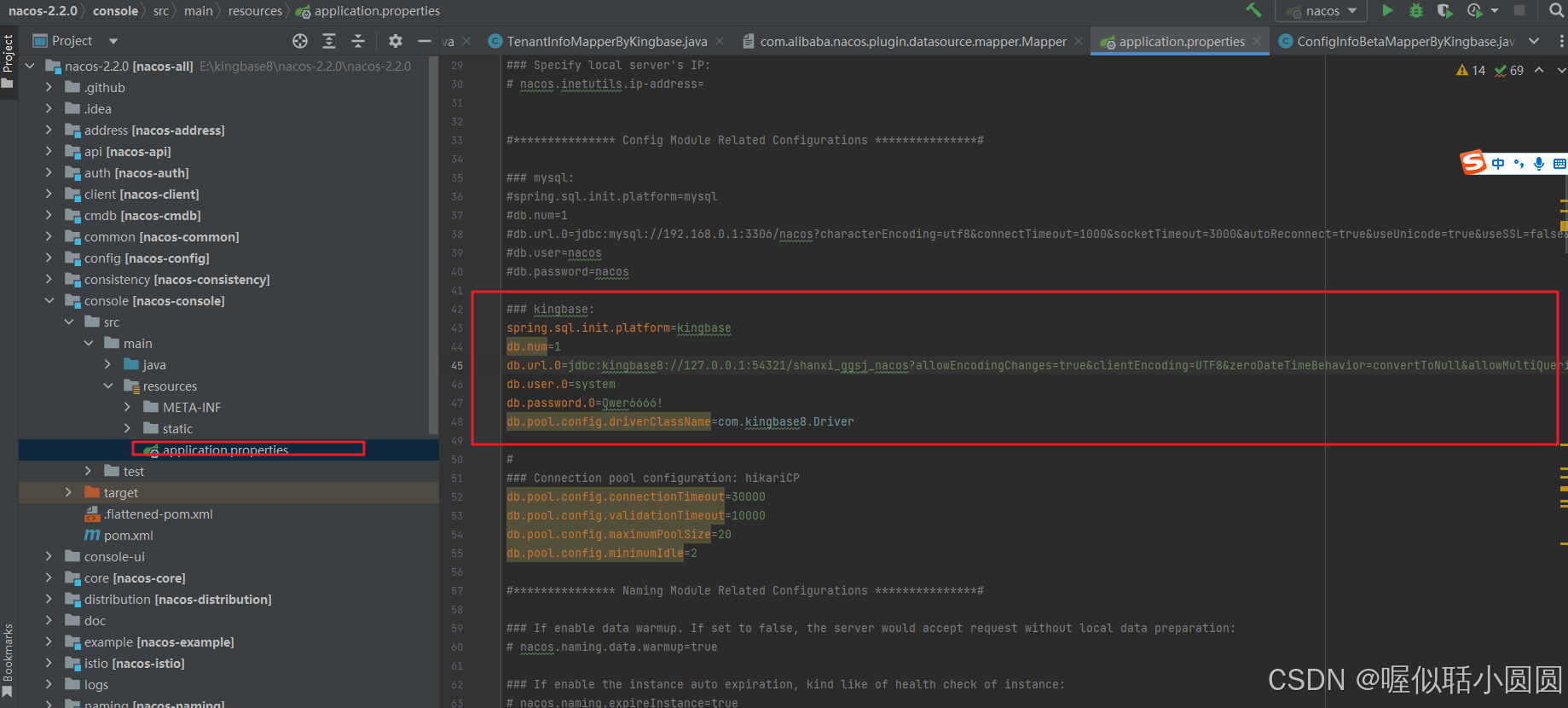The width and height of the screenshot is (1568, 708).
Task: Debug nacos with the bug icon
Action: [1416, 10]
